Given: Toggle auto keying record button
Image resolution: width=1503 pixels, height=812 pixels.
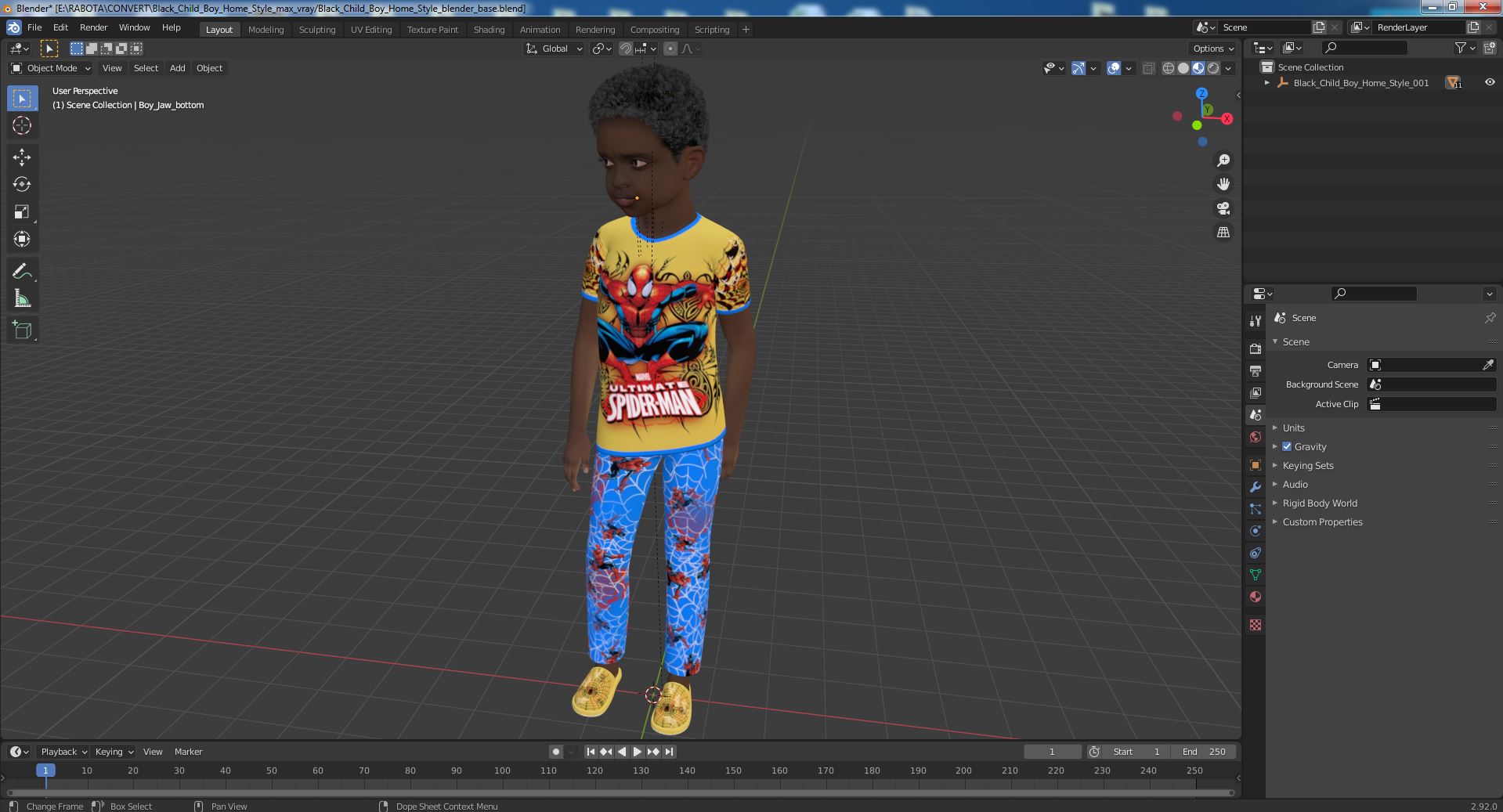Looking at the screenshot, I should tap(556, 752).
